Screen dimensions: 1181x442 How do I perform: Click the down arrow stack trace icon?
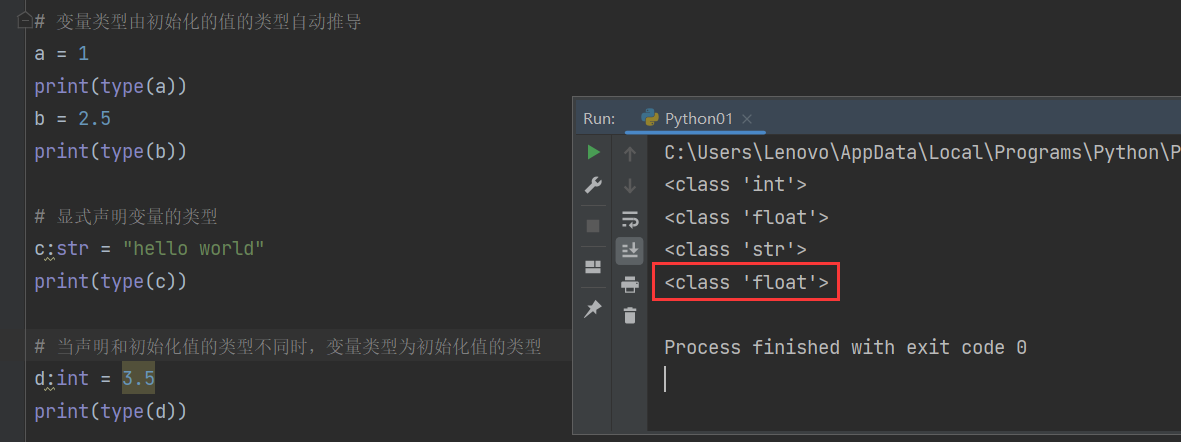[630, 186]
